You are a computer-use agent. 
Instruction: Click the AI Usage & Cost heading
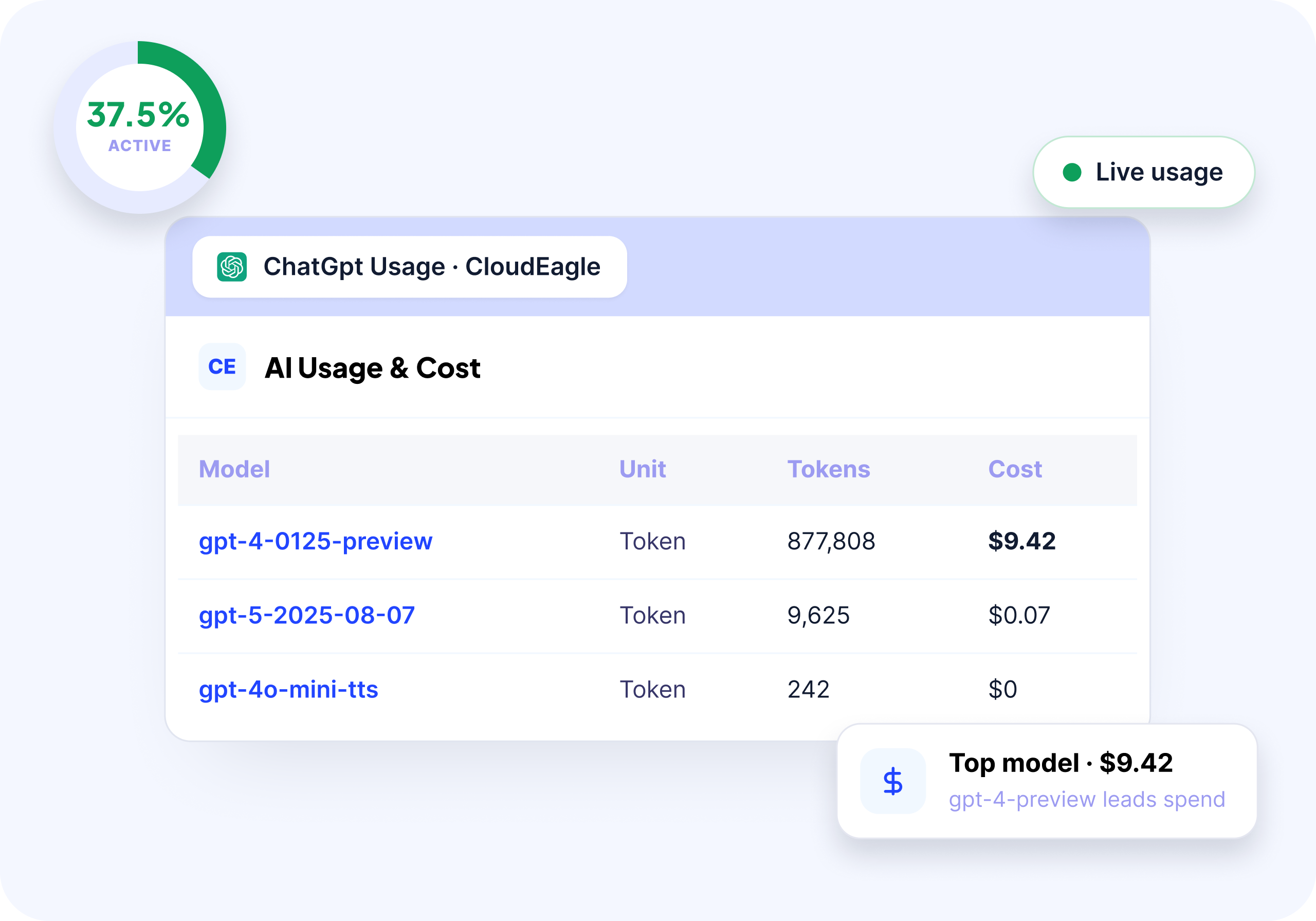pos(372,369)
